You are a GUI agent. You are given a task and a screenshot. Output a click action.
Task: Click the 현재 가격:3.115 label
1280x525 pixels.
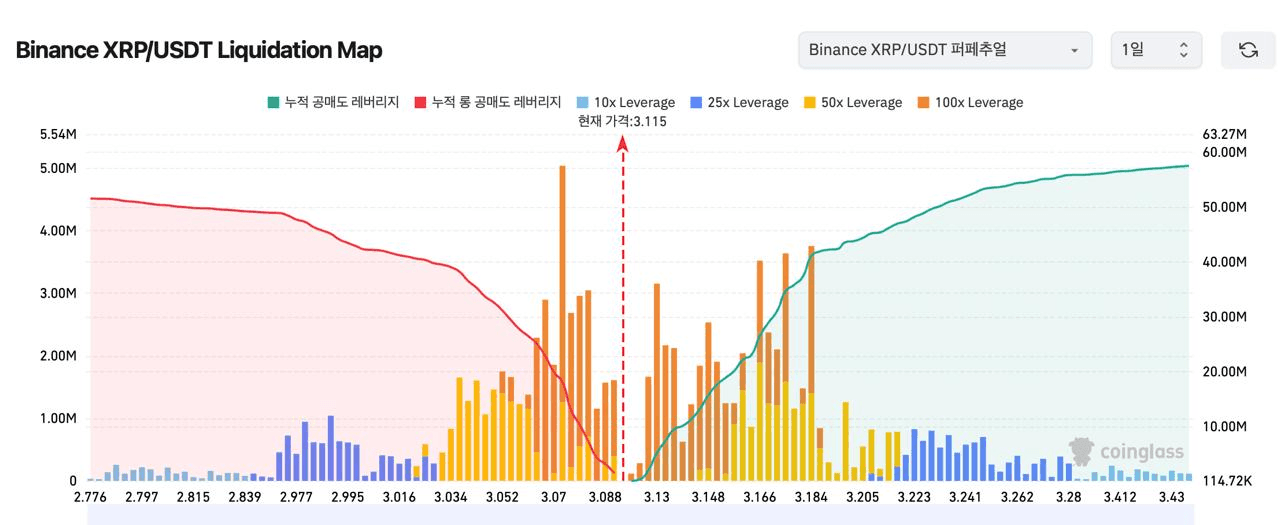(622, 121)
